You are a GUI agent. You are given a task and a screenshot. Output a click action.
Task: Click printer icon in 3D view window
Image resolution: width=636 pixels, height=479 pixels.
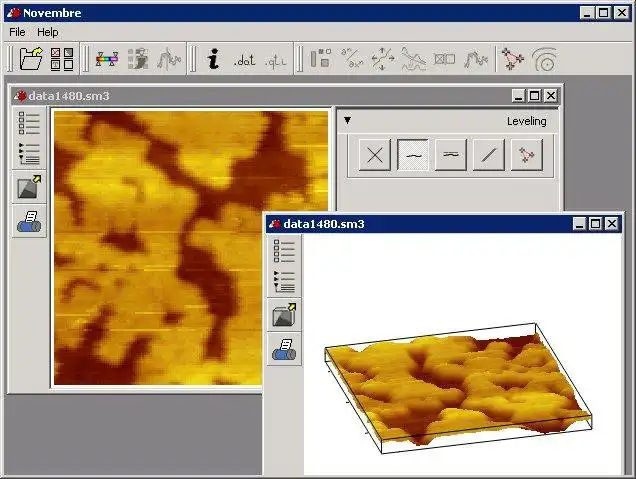click(284, 349)
